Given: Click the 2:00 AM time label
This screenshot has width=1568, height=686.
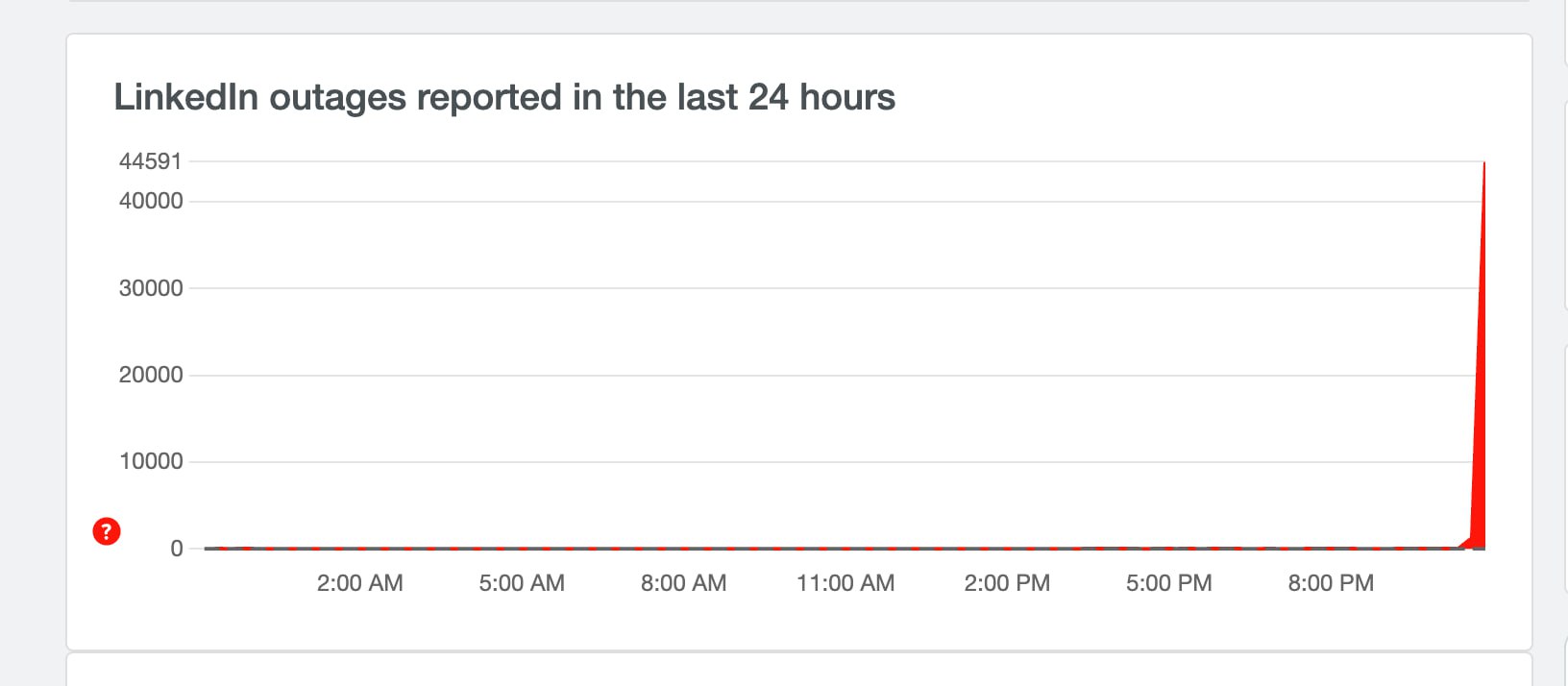Looking at the screenshot, I should click(360, 583).
